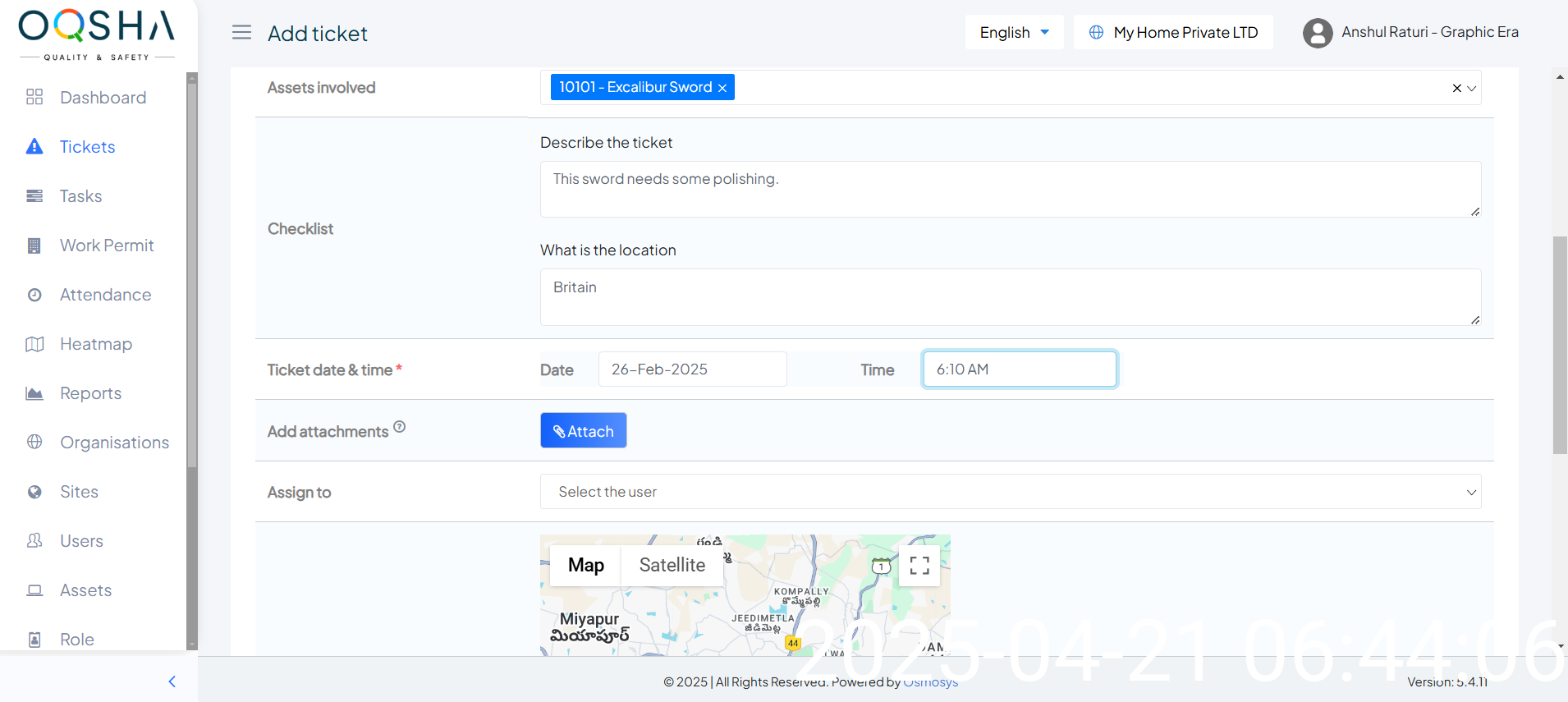The height and width of the screenshot is (702, 1568).
Task: Clear all selected assets
Action: click(1456, 88)
